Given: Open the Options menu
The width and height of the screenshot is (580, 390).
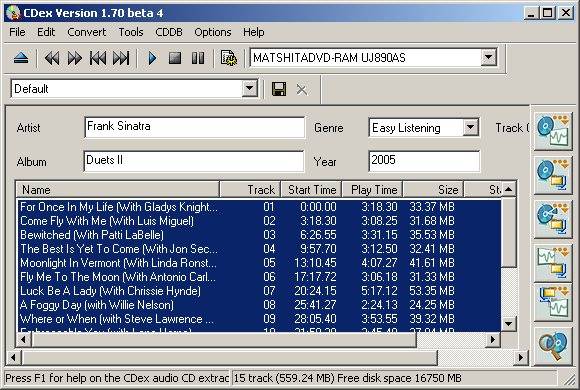Looking at the screenshot, I should click(213, 32).
